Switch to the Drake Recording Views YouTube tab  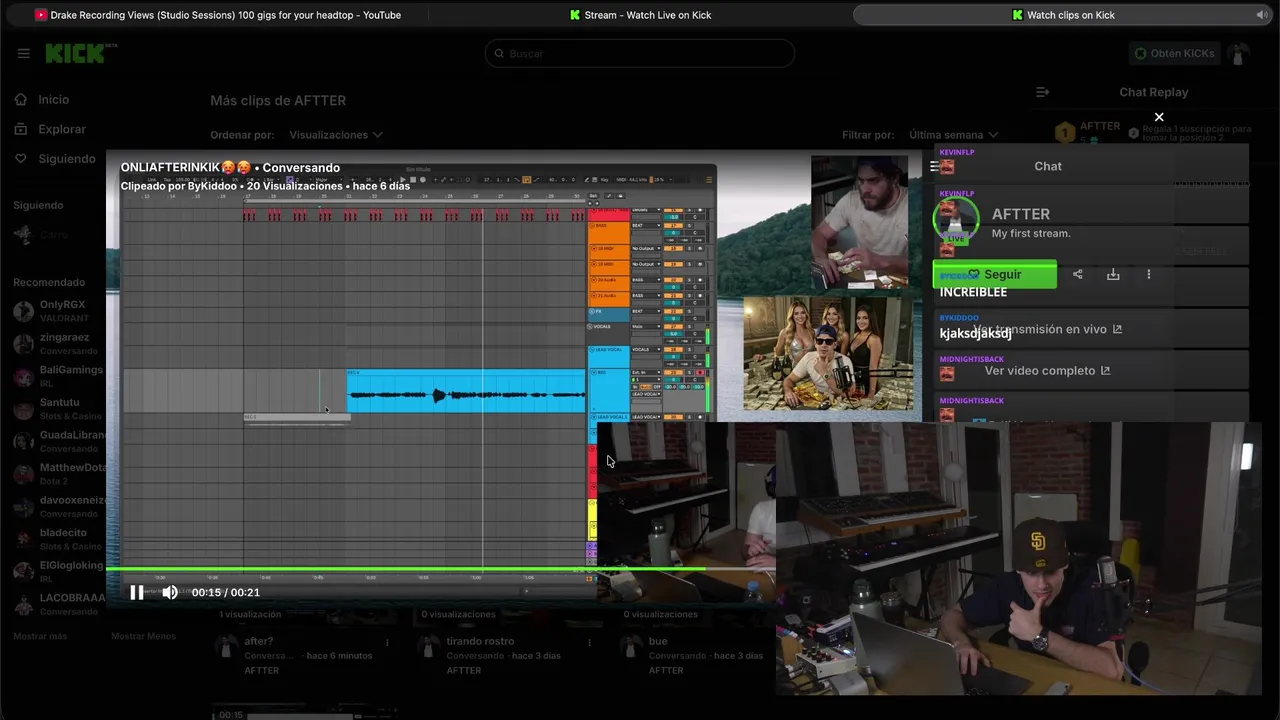point(218,15)
